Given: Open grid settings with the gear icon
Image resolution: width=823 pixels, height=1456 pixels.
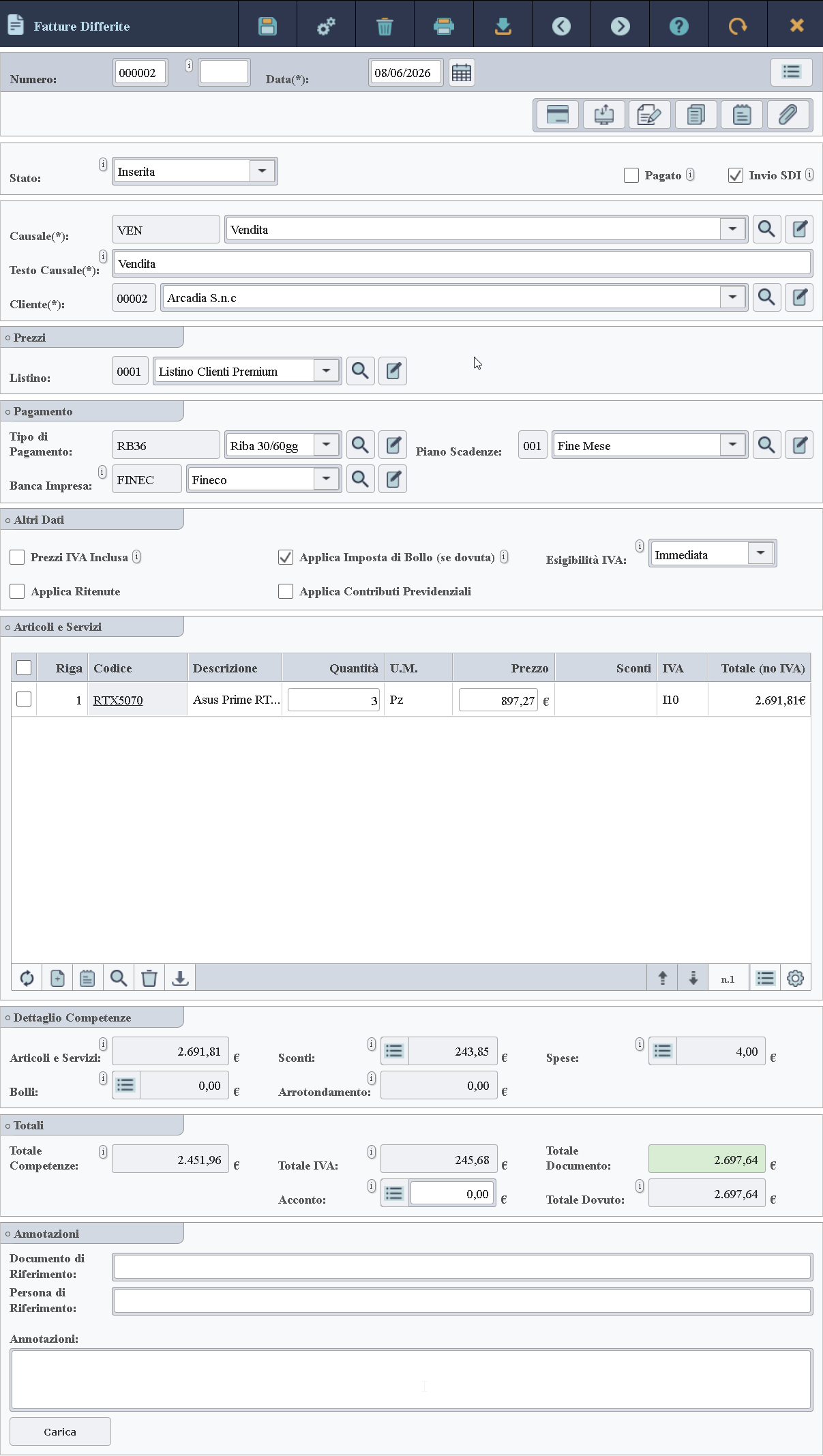Looking at the screenshot, I should point(795,978).
